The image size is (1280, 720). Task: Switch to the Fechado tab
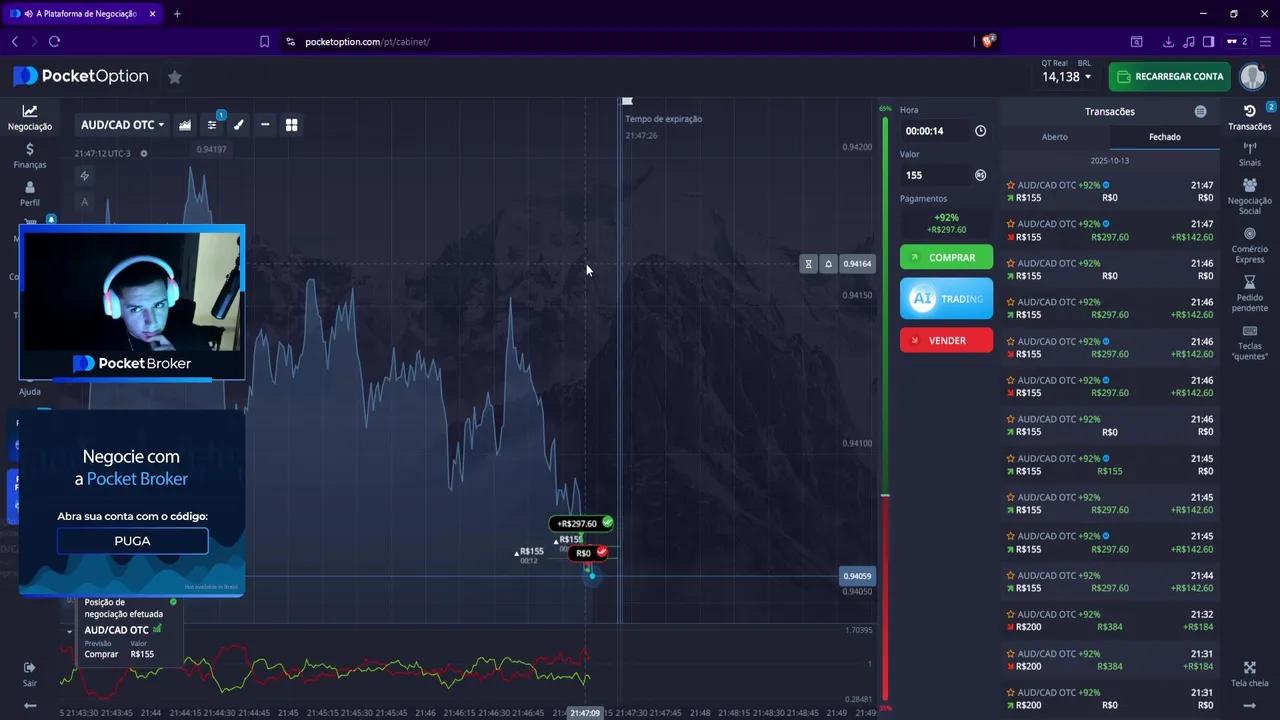(x=1164, y=137)
